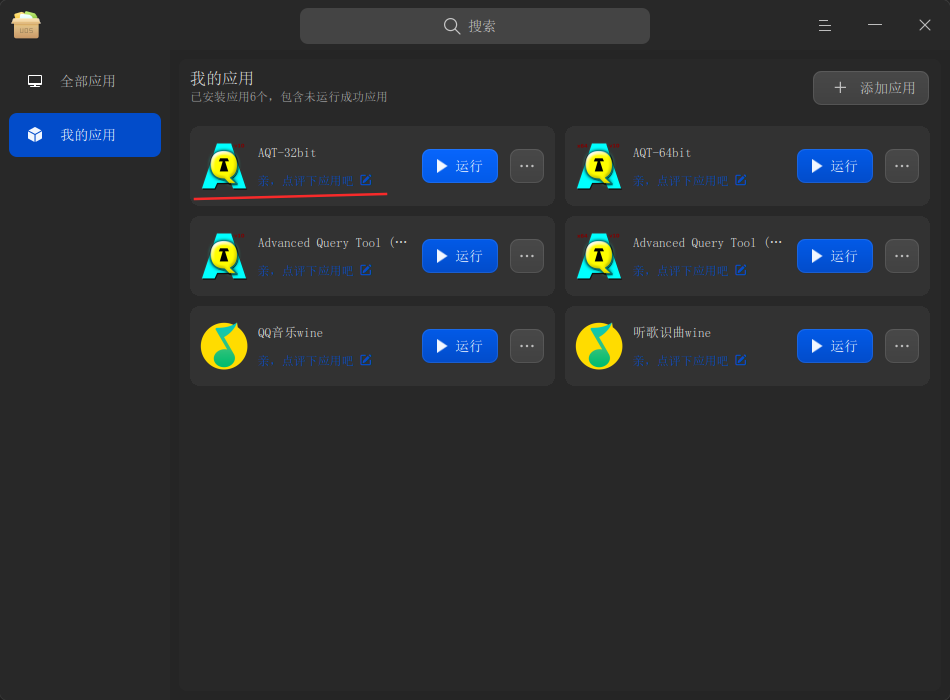Click the QQ音乐wine app icon

coord(224,346)
